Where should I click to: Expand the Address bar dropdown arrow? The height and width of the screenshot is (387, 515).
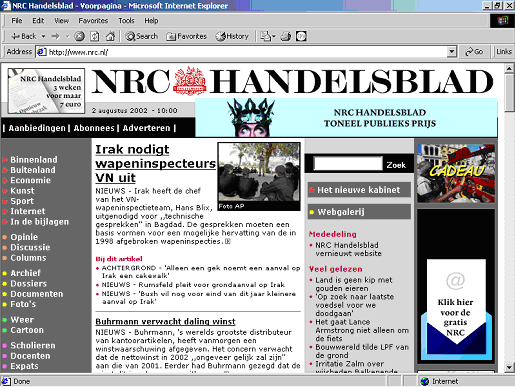pyautogui.click(x=451, y=52)
